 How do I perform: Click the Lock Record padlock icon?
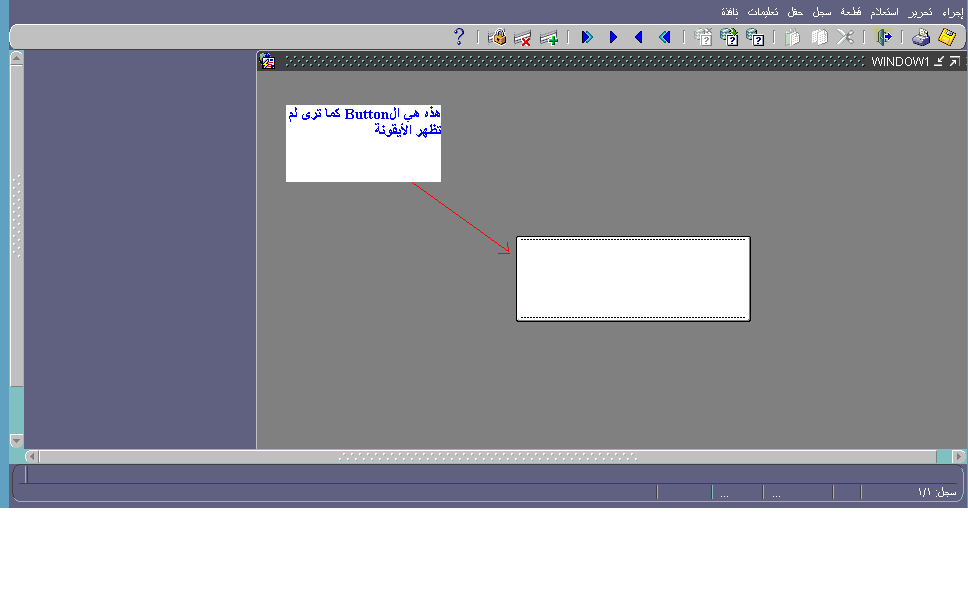pyautogui.click(x=497, y=37)
